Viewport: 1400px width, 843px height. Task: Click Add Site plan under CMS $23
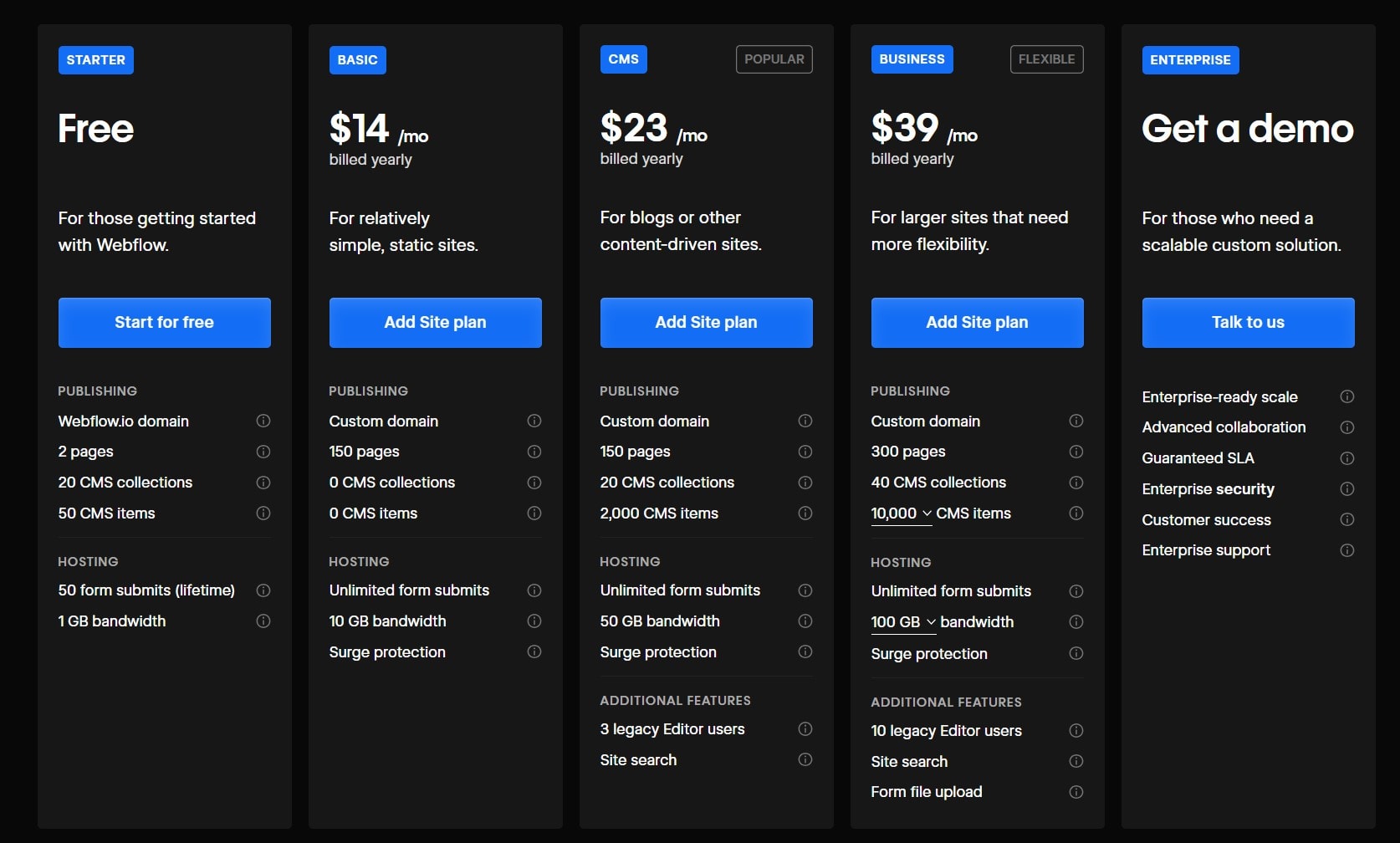tap(707, 323)
